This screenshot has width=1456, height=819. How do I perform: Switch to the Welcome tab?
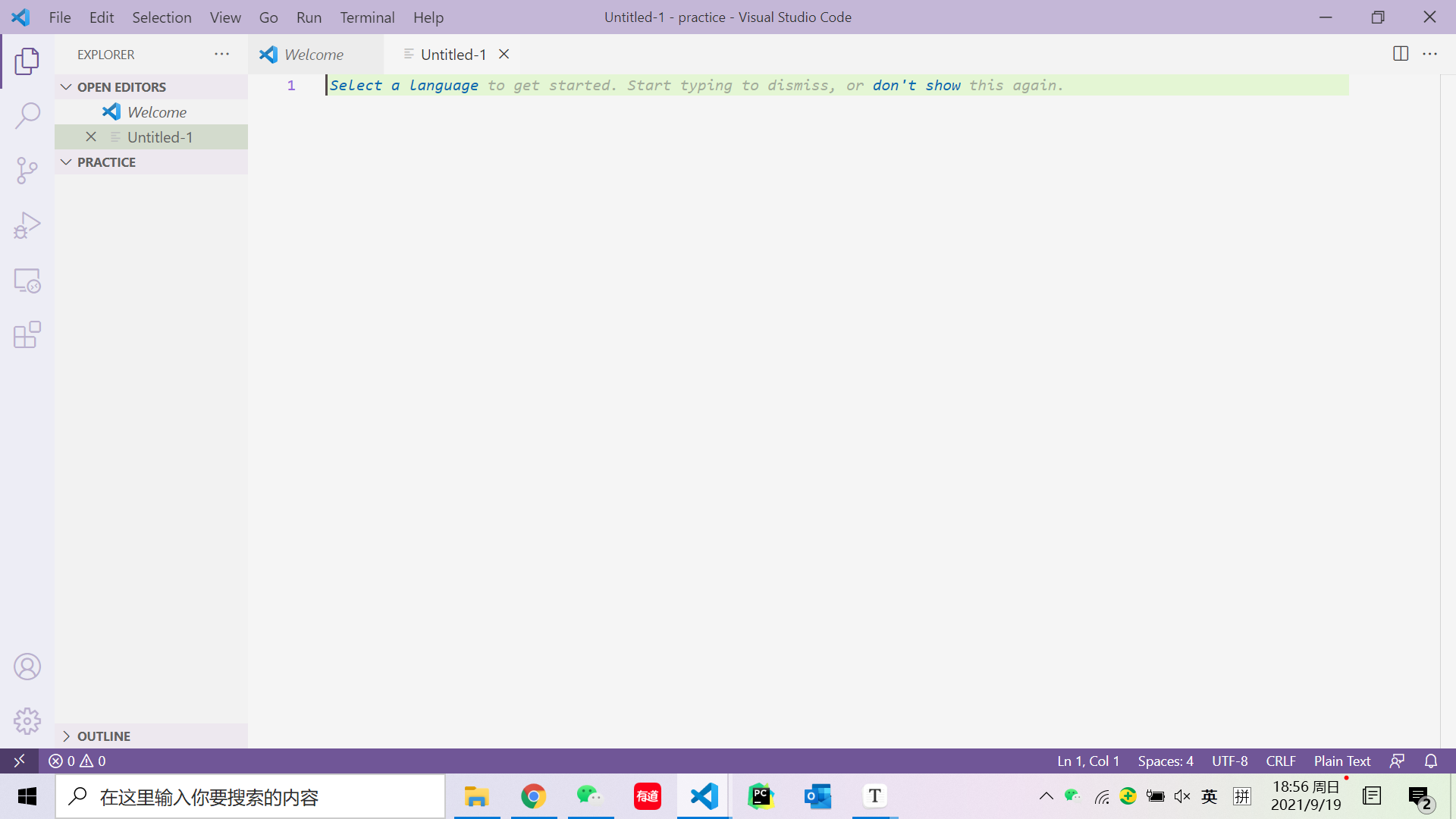click(313, 55)
